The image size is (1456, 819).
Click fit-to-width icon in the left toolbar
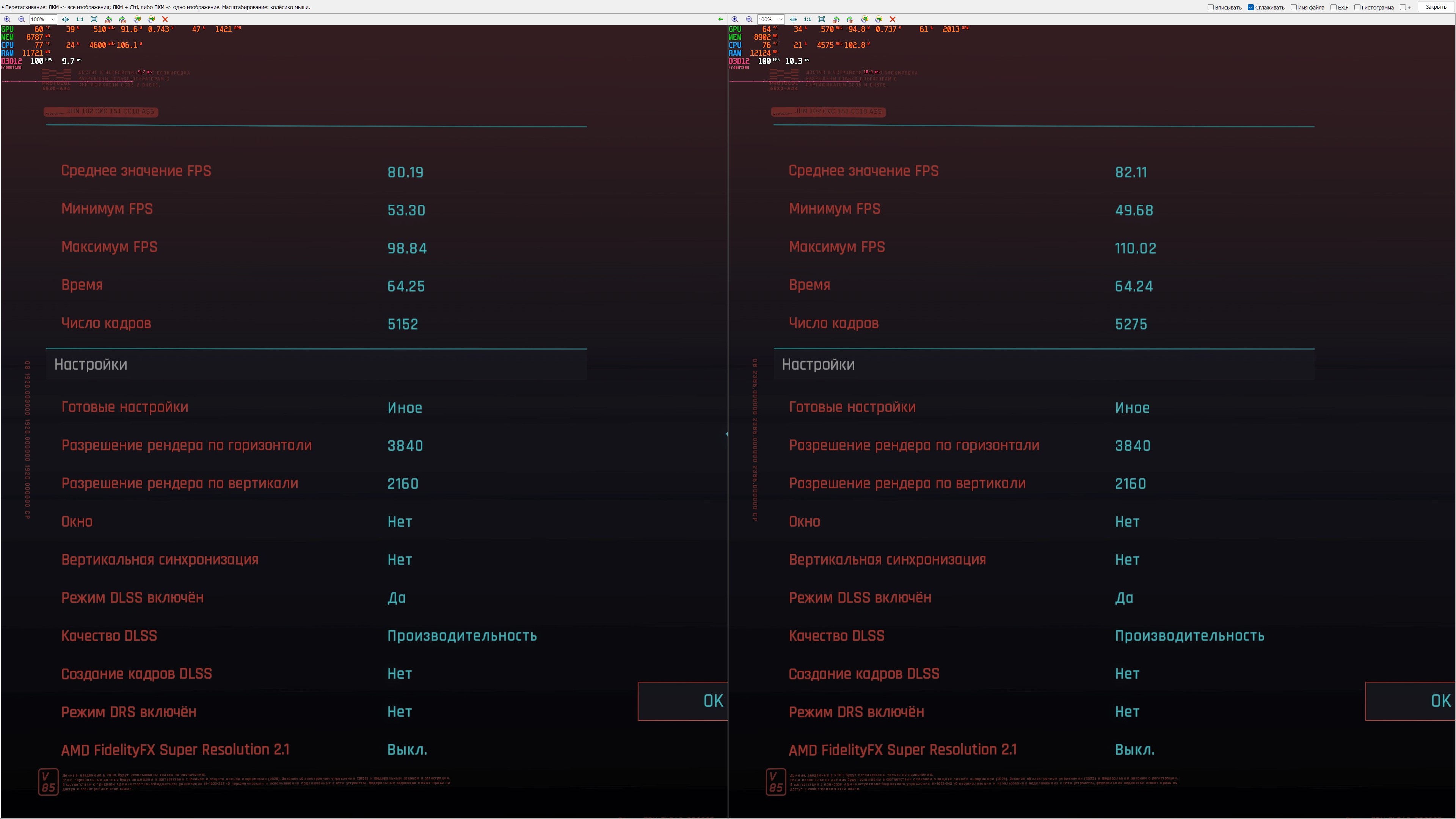[66, 20]
